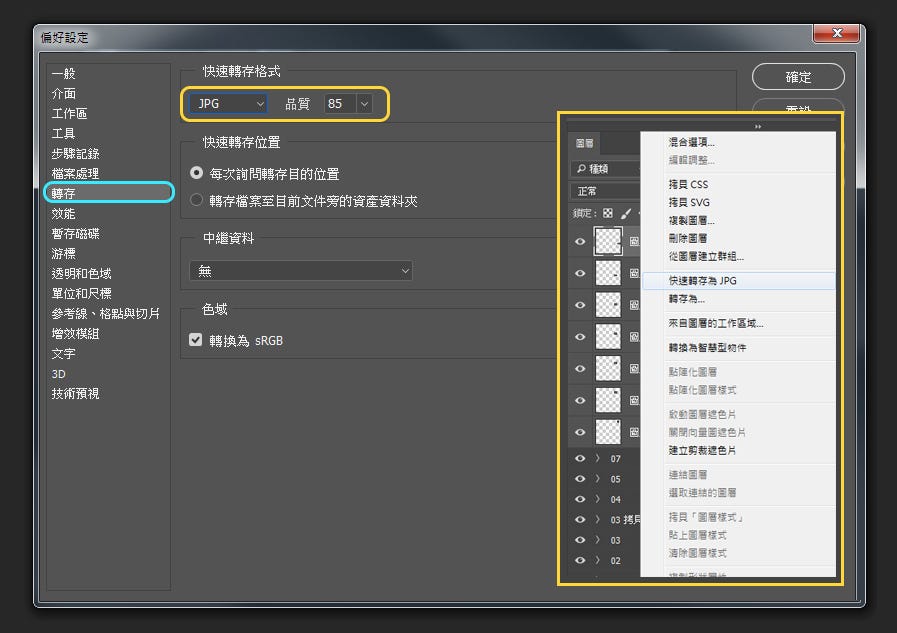Select layer group named 03 拷貝
The image size is (897, 633).
coord(625,520)
